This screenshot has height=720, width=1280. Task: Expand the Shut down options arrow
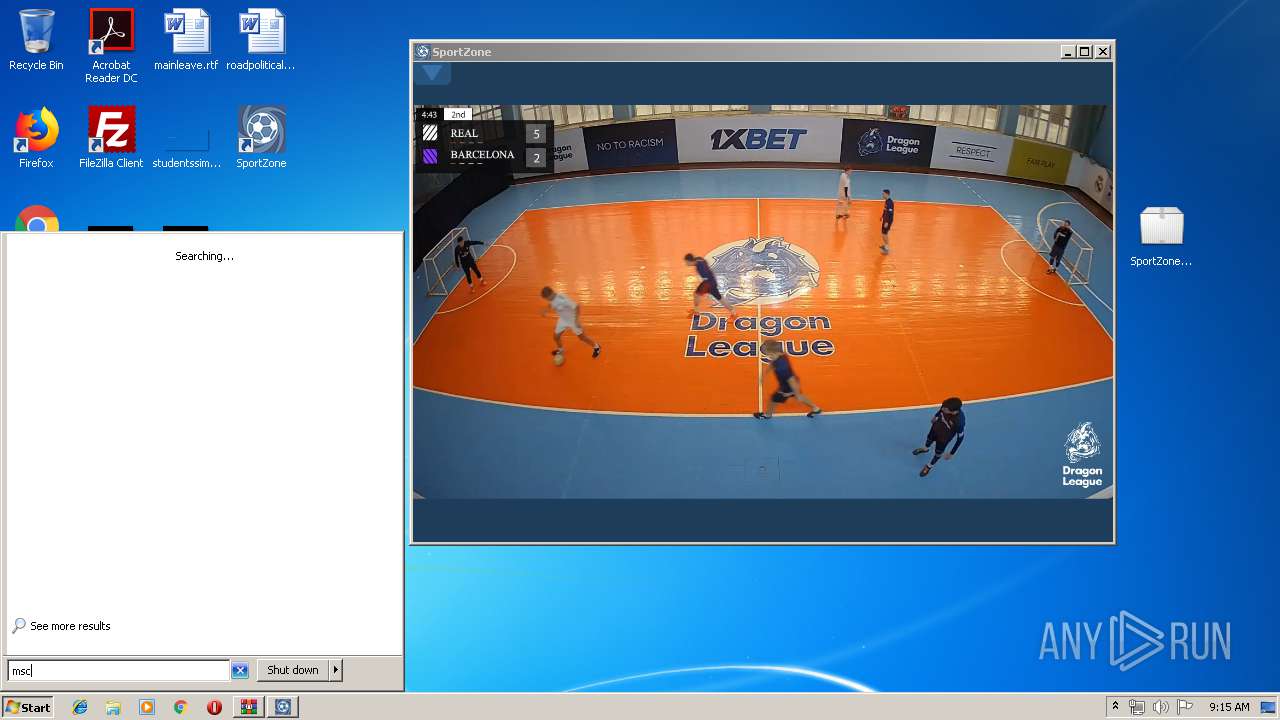(x=336, y=671)
